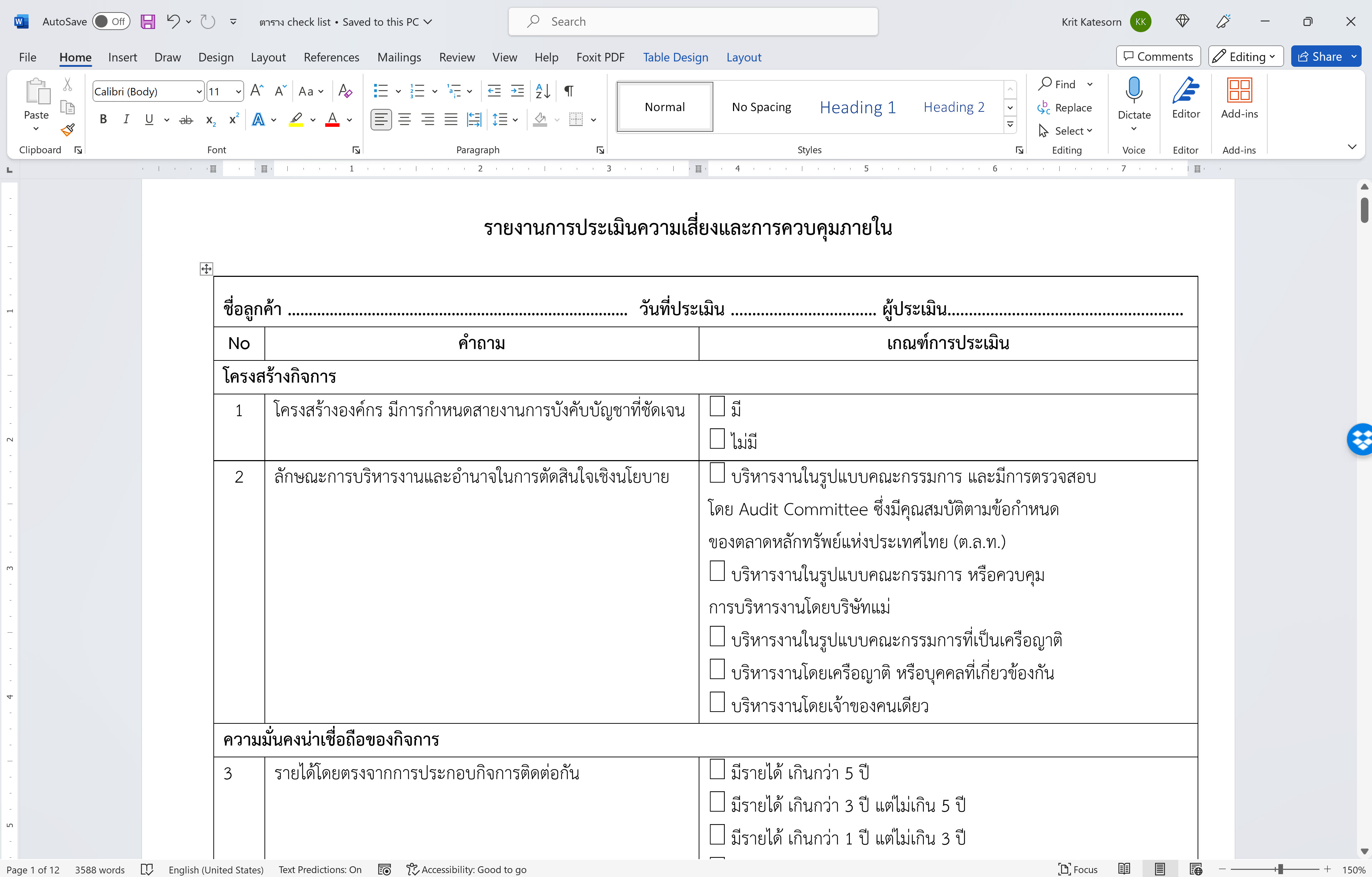Open the Editing mode dropdown

[1245, 56]
